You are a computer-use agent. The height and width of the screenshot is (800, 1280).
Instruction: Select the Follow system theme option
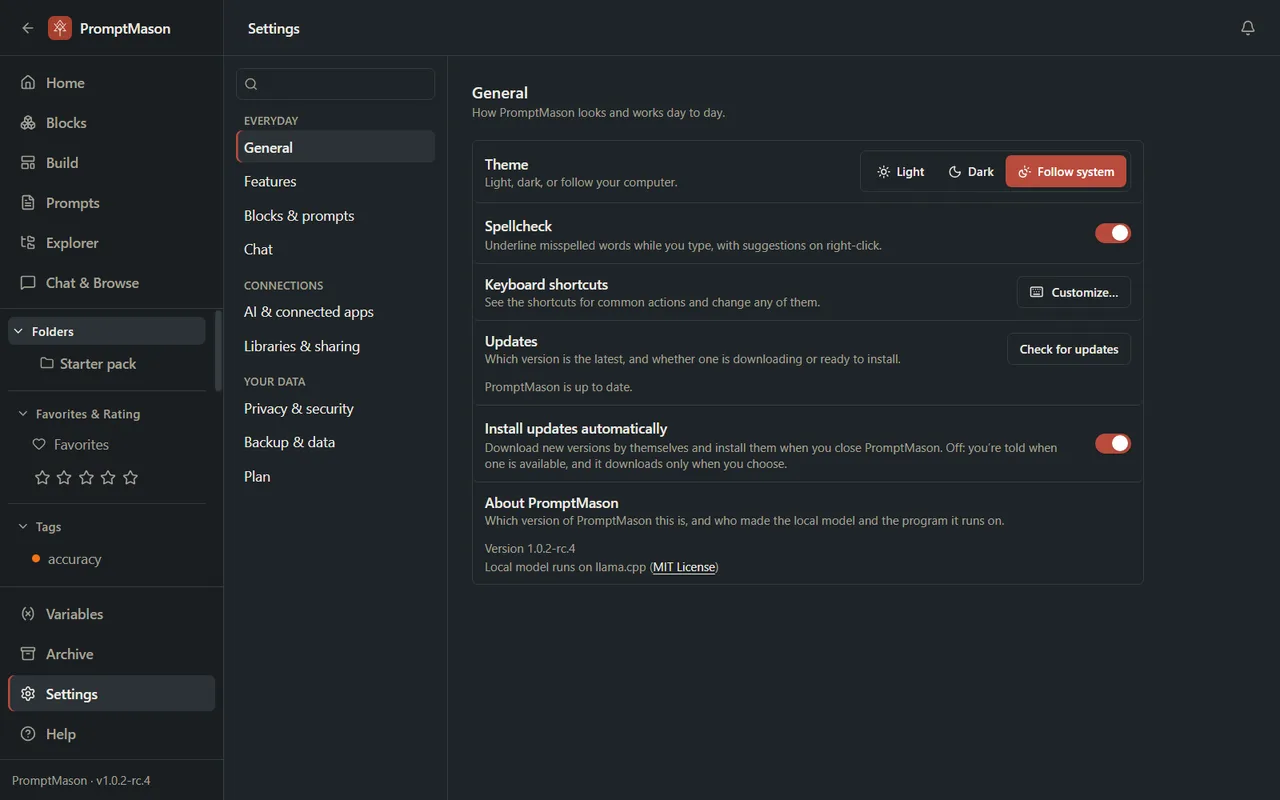(1066, 172)
